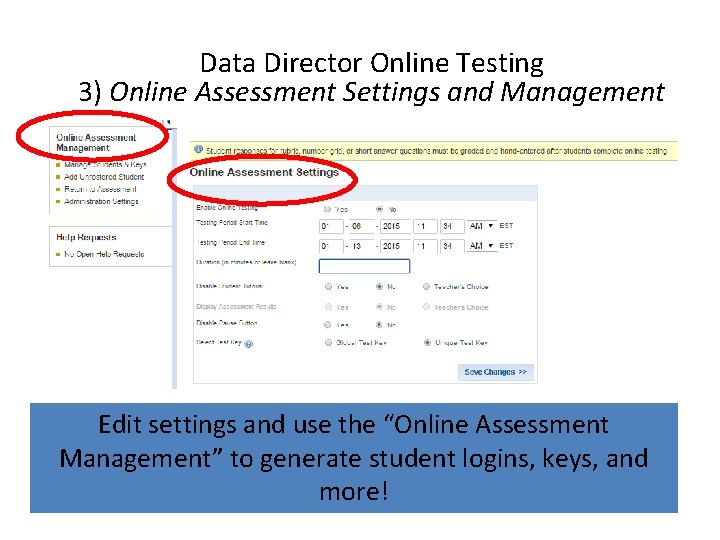
Task: Select No for Enable Online Testing
Action: (x=379, y=209)
